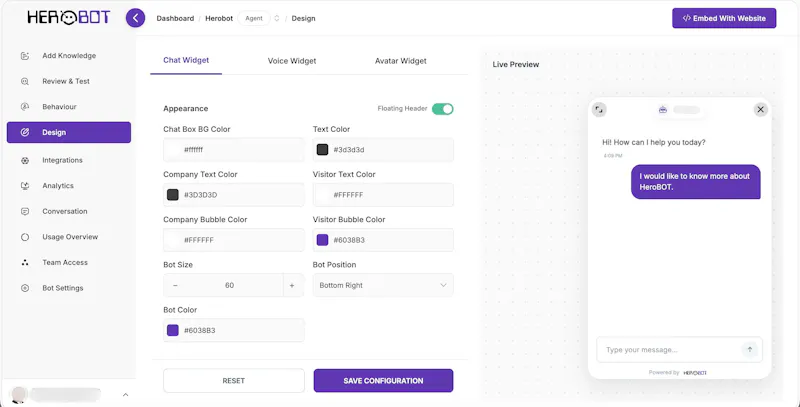Click the Company Bubble Color white swatch
800x407 pixels.
[x=173, y=240]
